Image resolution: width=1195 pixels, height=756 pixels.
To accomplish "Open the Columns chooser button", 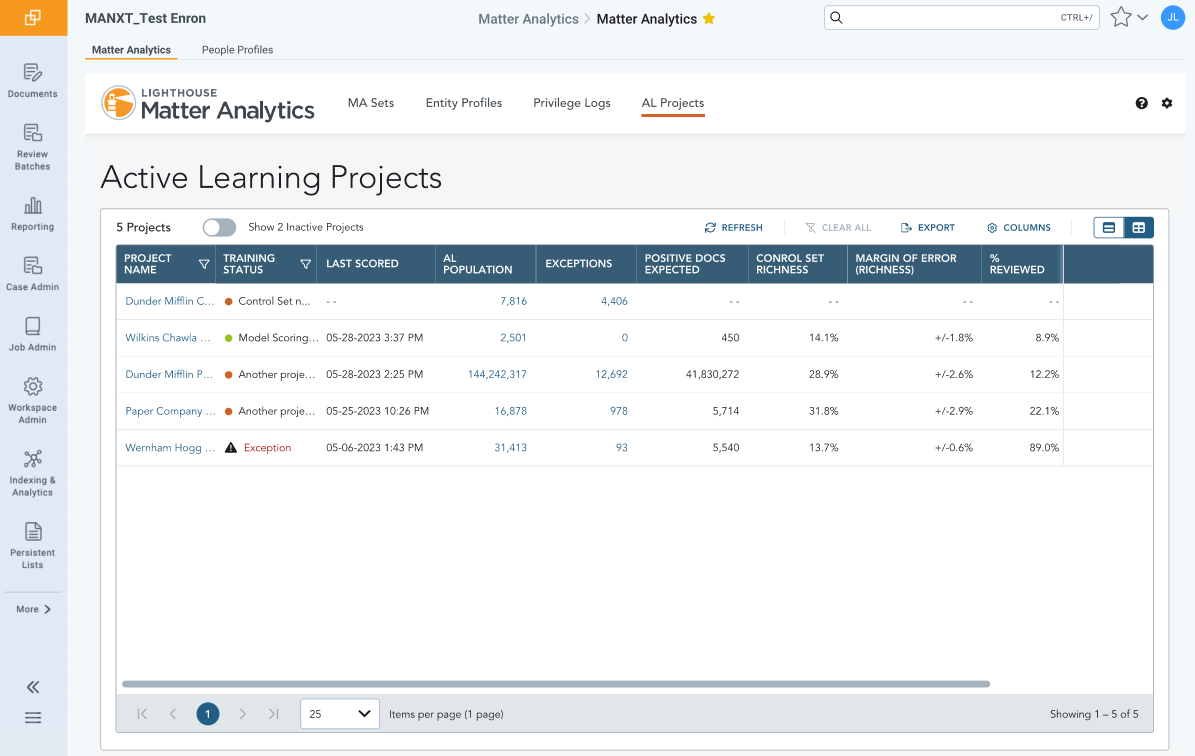I will (1018, 227).
